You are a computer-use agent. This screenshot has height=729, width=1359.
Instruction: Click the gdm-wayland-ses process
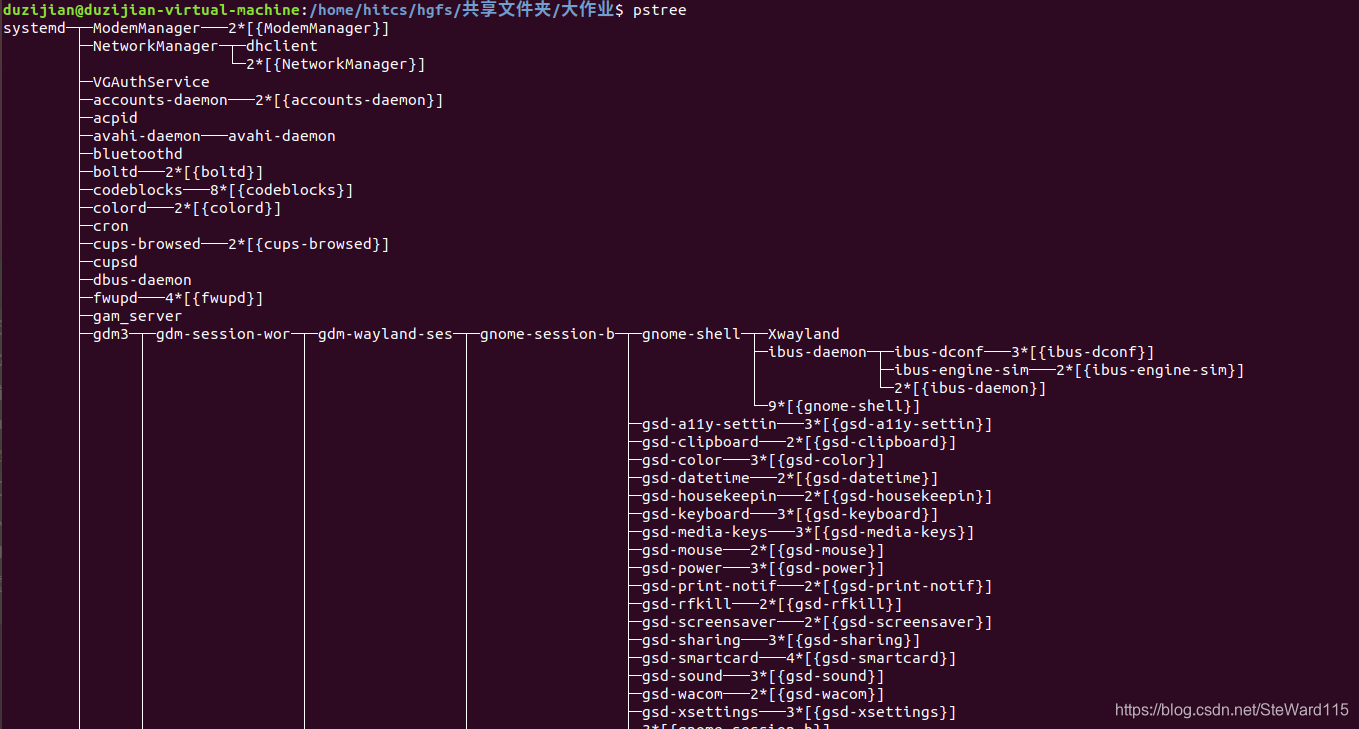(385, 334)
